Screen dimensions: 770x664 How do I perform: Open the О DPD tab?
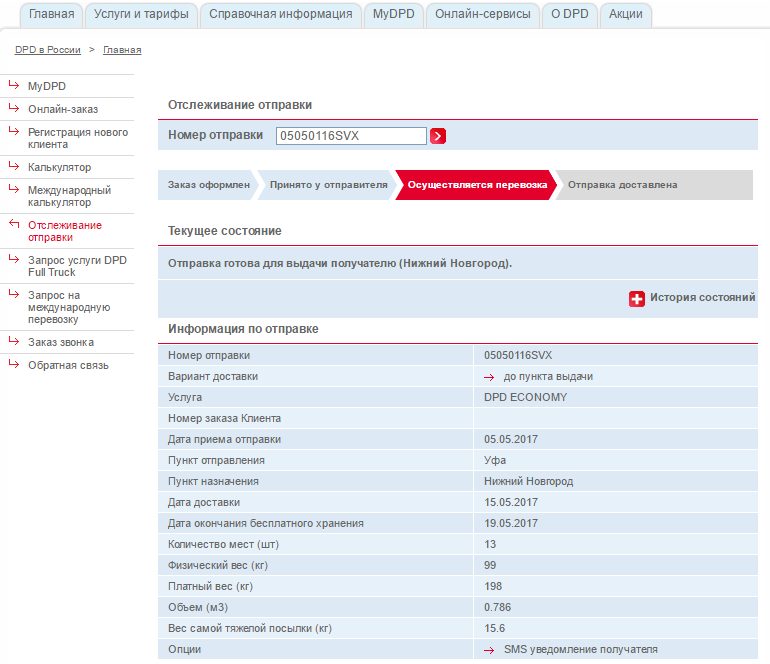570,14
